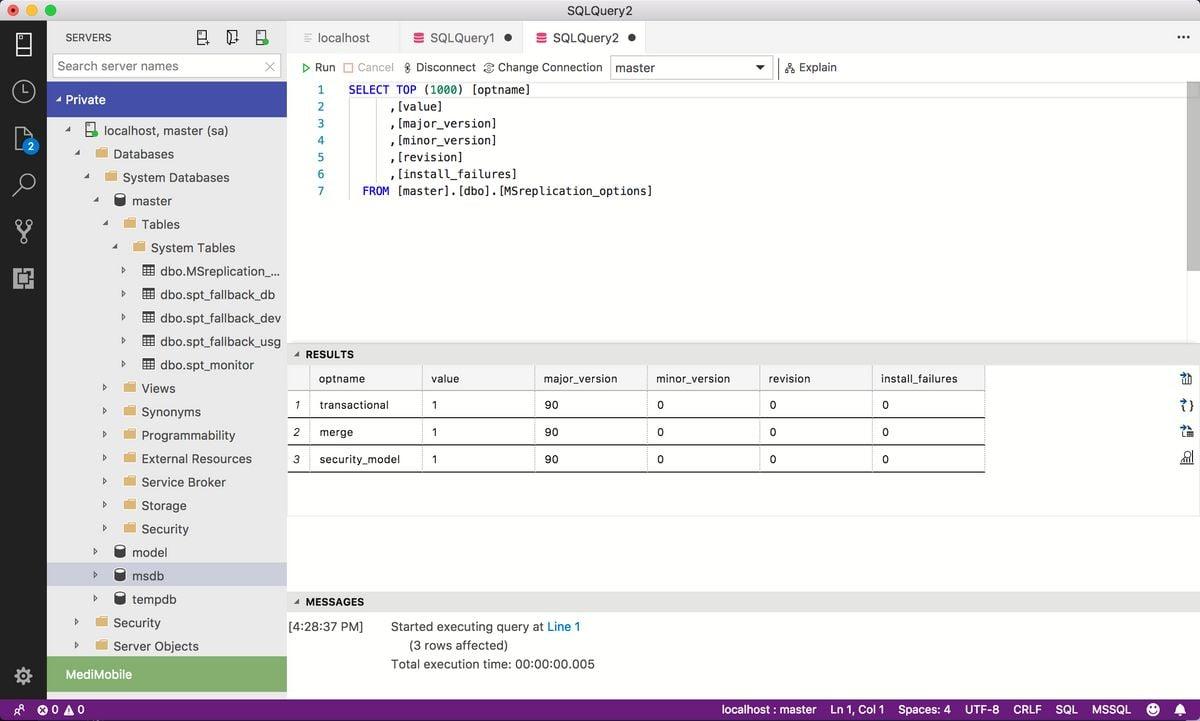Image resolution: width=1200 pixels, height=721 pixels.
Task: Select result row number 2
Action: [x=297, y=432]
